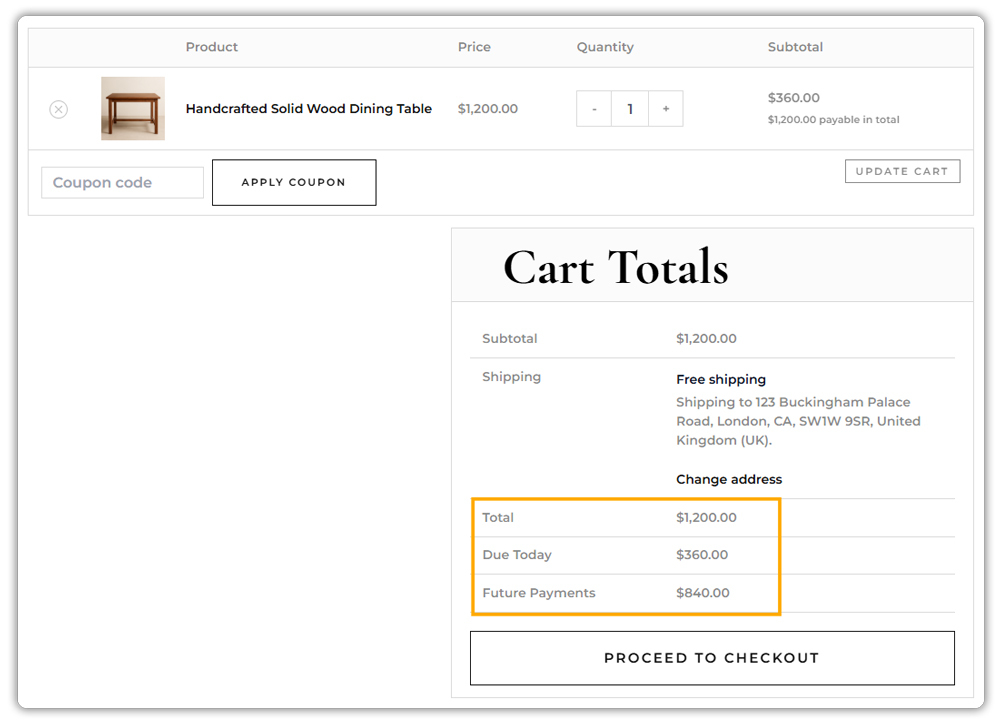Click the Subtotal column header

795,47
